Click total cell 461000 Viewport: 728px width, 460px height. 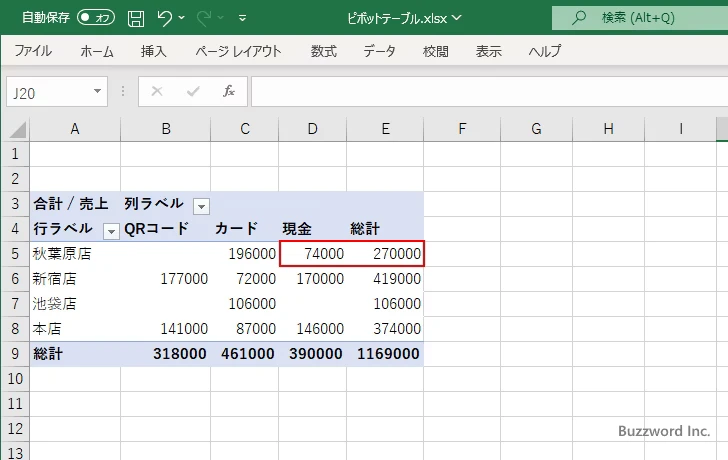tap(247, 354)
